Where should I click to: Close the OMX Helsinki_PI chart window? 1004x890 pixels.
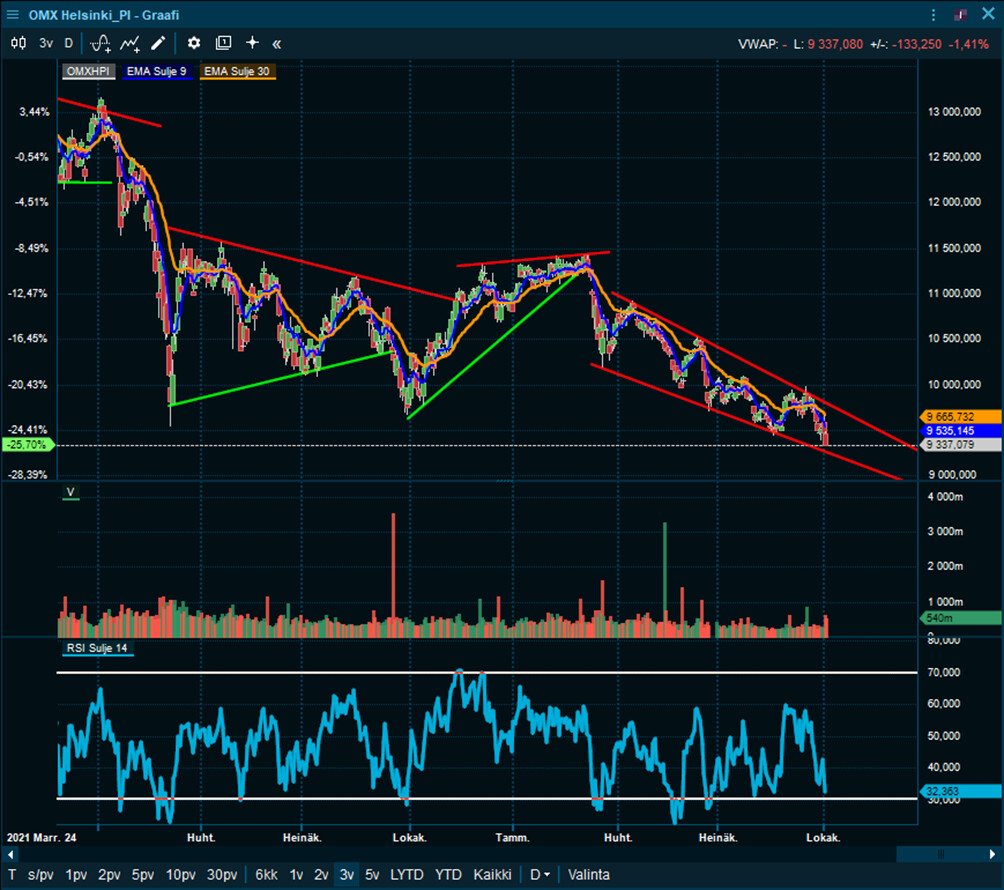pos(988,14)
